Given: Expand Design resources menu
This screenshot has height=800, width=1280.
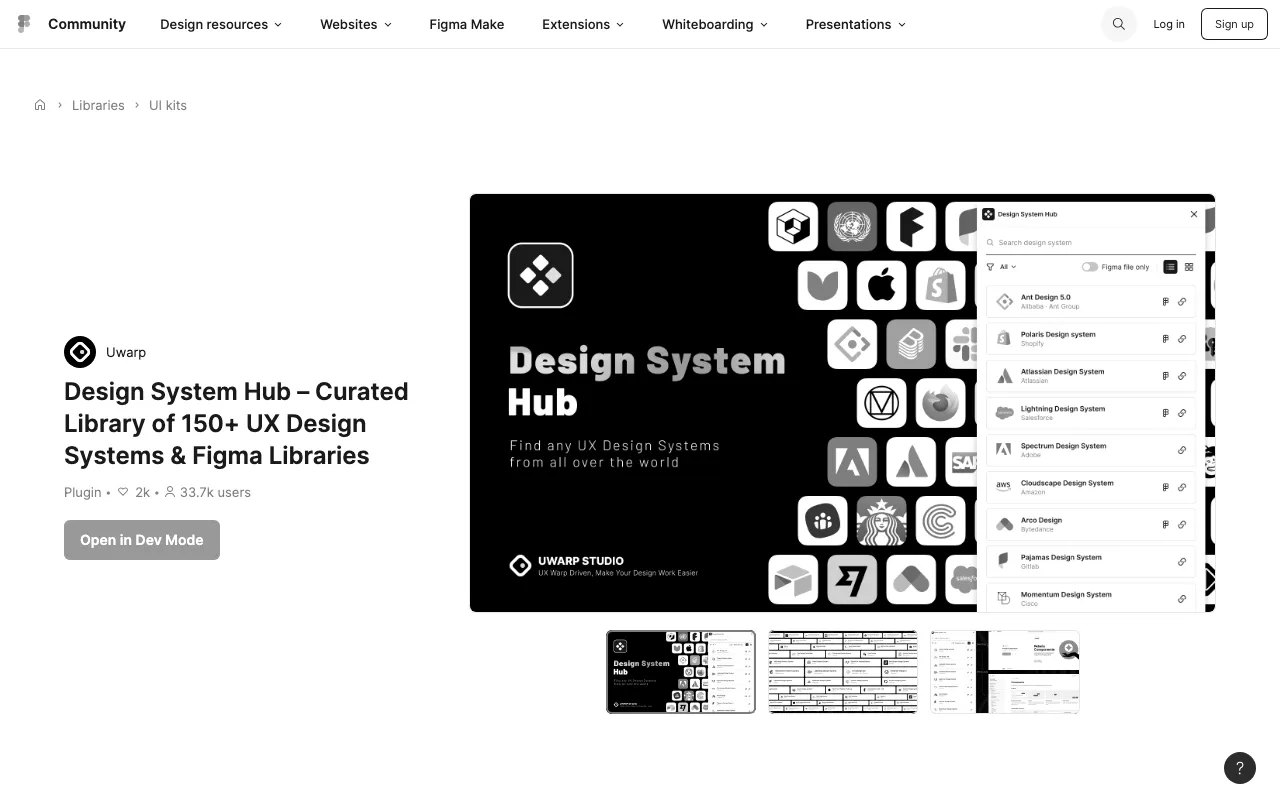Looking at the screenshot, I should tap(221, 24).
